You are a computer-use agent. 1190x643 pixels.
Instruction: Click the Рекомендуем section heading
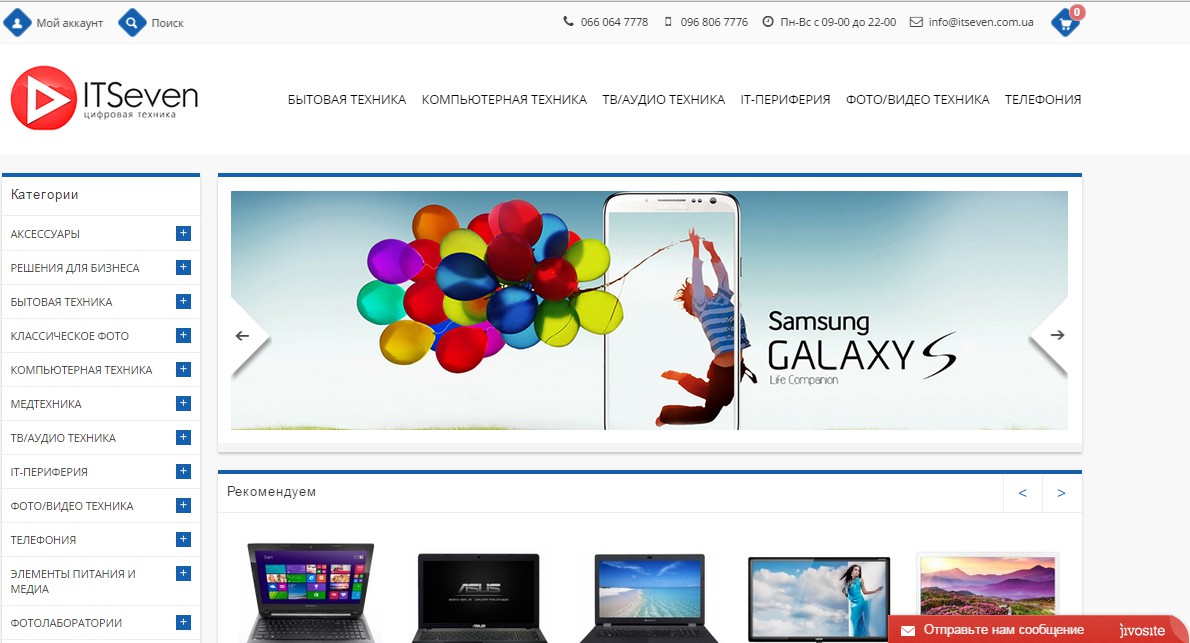271,492
